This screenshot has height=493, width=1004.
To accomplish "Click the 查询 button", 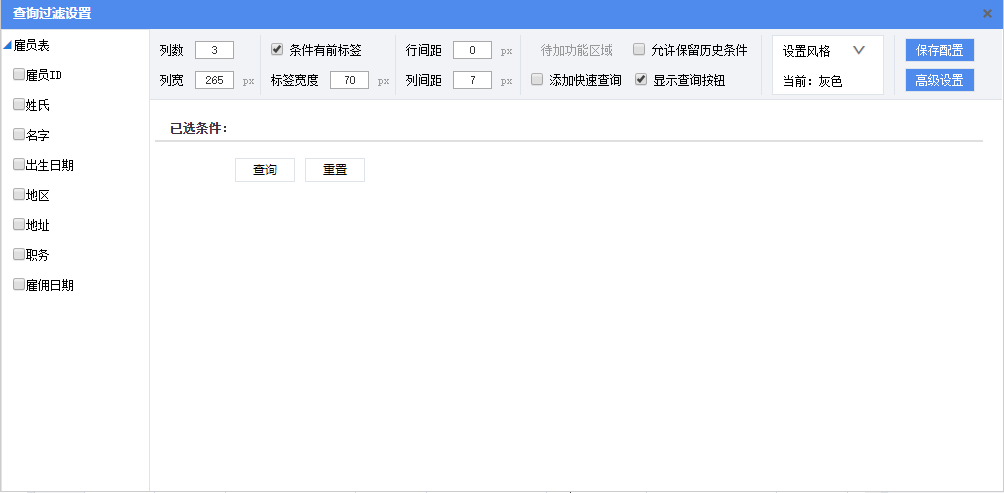I will tap(265, 170).
